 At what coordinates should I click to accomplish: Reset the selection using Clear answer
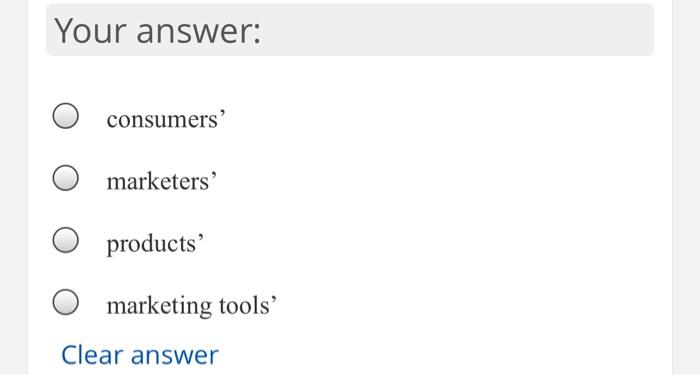pyautogui.click(x=140, y=355)
